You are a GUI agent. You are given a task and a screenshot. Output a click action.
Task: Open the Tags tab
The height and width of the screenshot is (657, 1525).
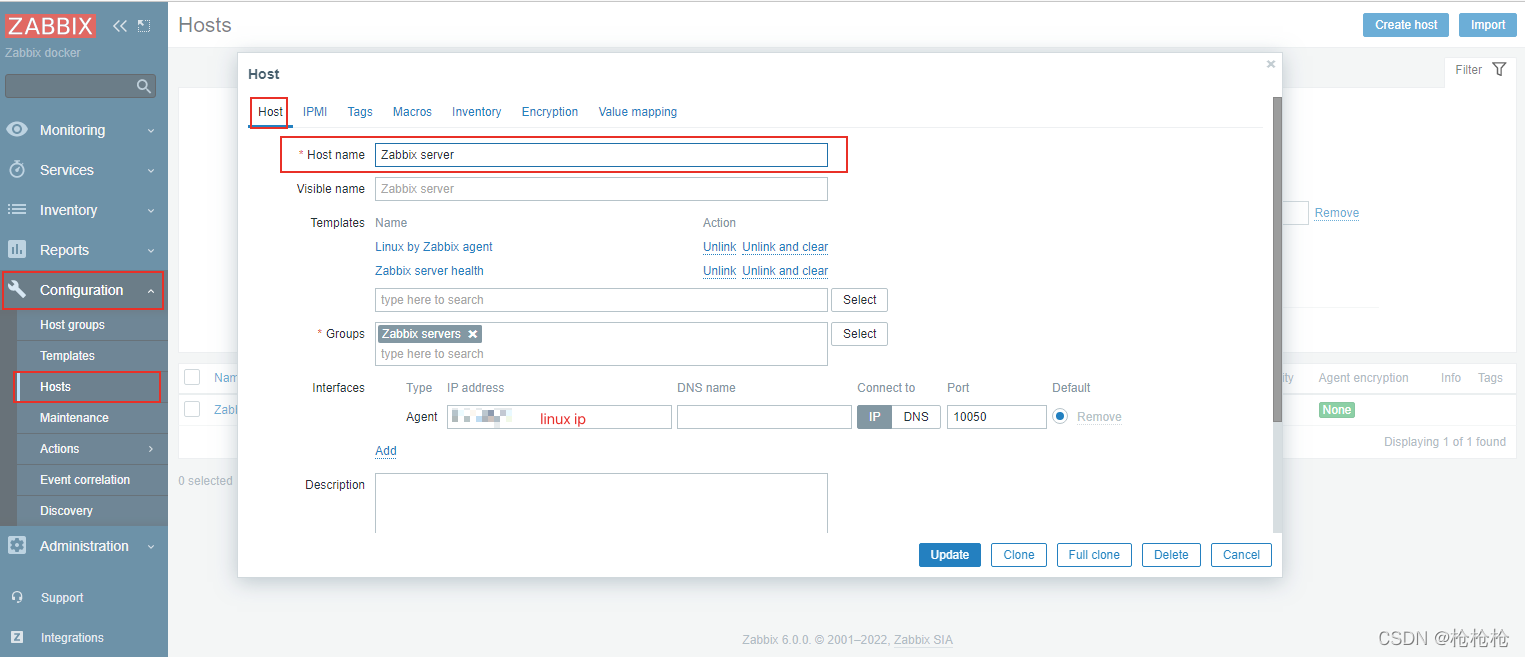pos(360,112)
